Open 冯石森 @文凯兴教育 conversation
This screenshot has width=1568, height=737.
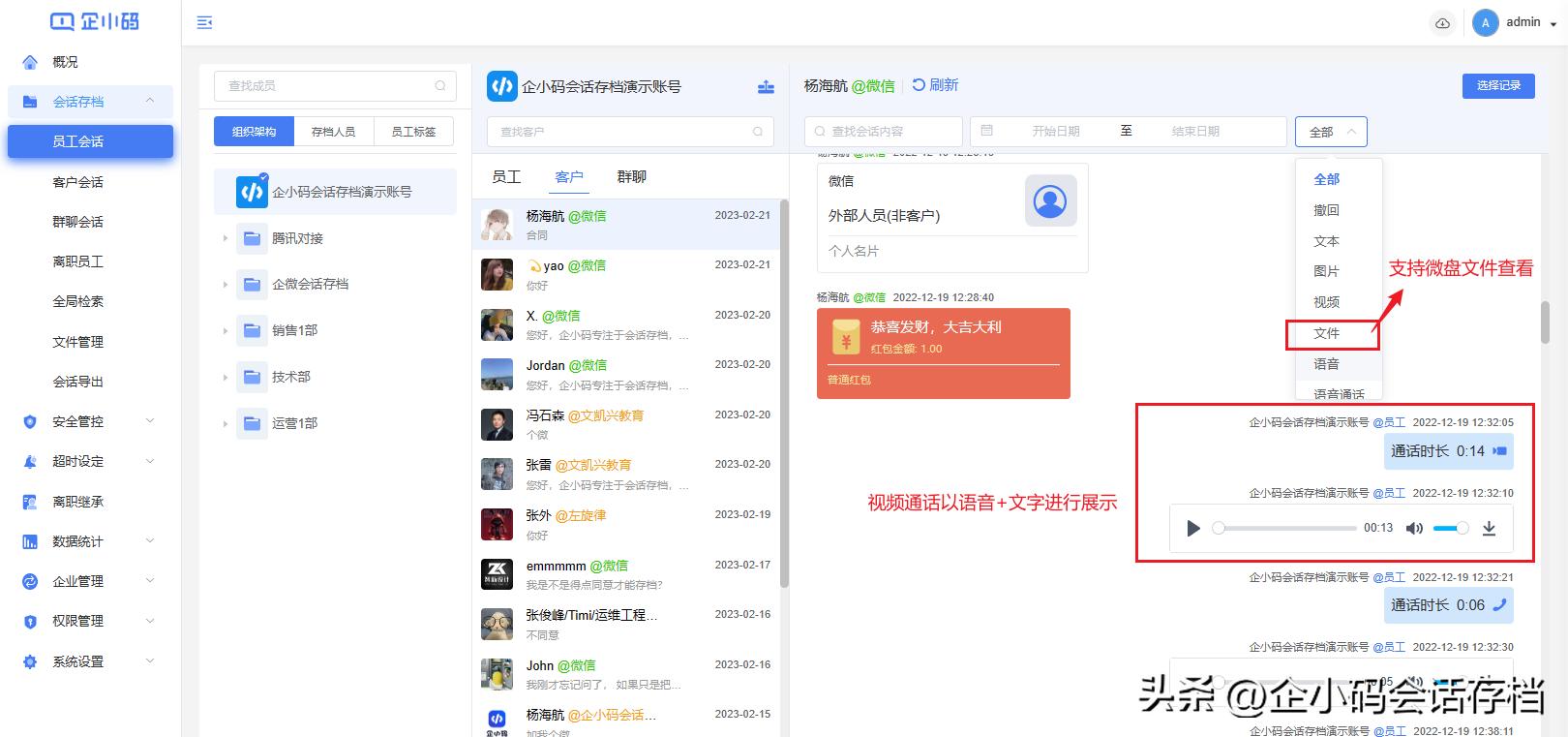(x=626, y=424)
